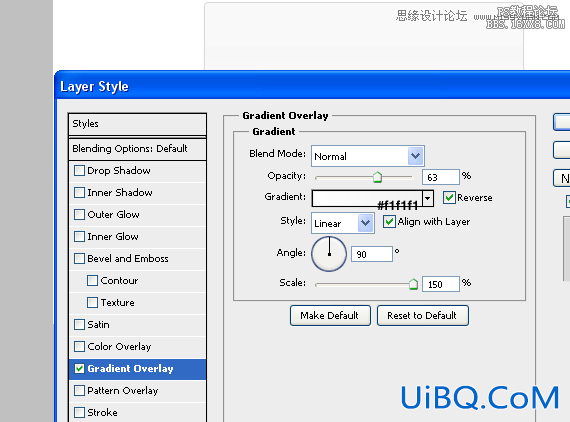Check the Inner Glow checkbox
This screenshot has width=570, height=422.
pyautogui.click(x=79, y=237)
